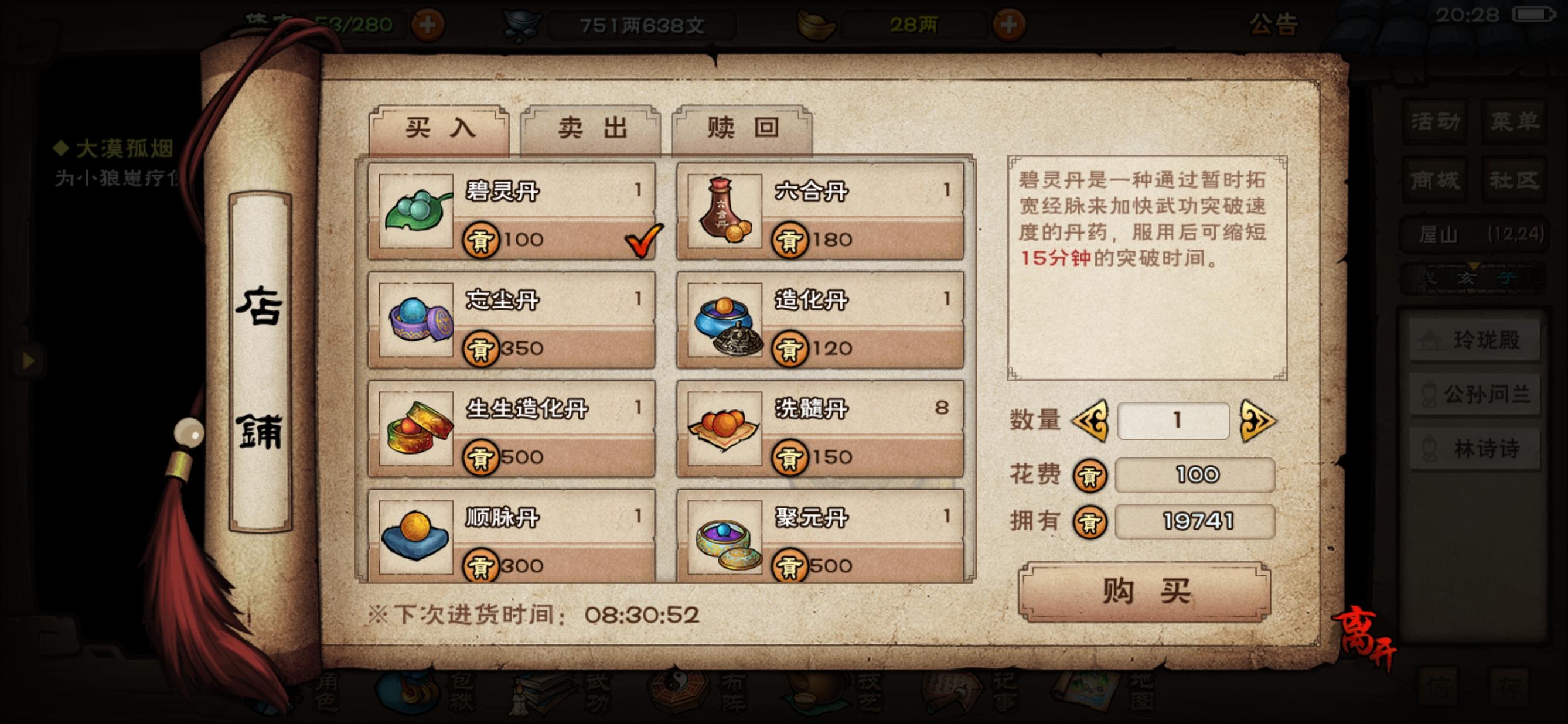Viewport: 1568px width, 724px height.
Task: Expand the side panel arrow on left edge
Action: (28, 360)
